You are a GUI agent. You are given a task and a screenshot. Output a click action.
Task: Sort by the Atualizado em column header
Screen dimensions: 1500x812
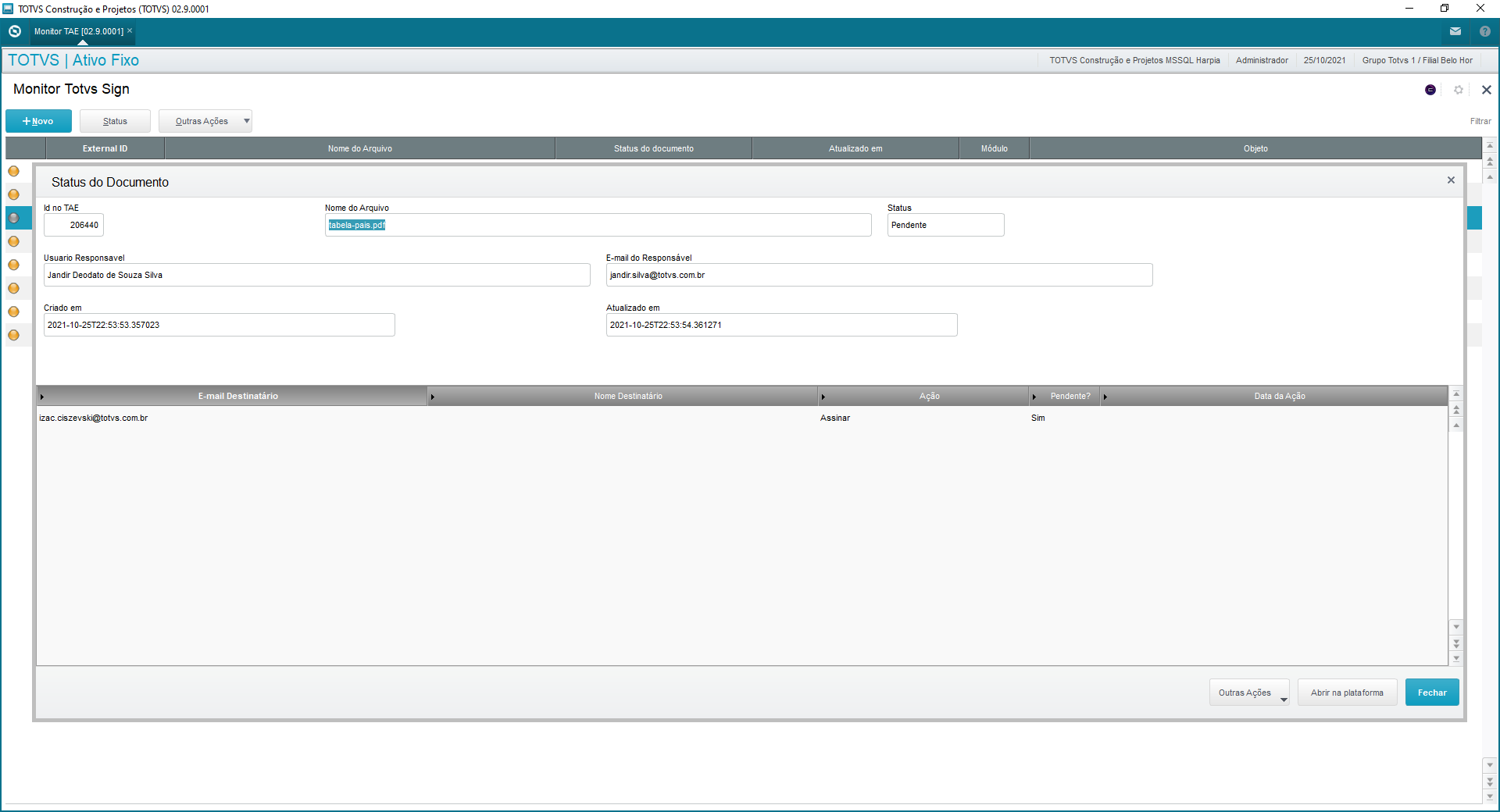[x=855, y=148]
